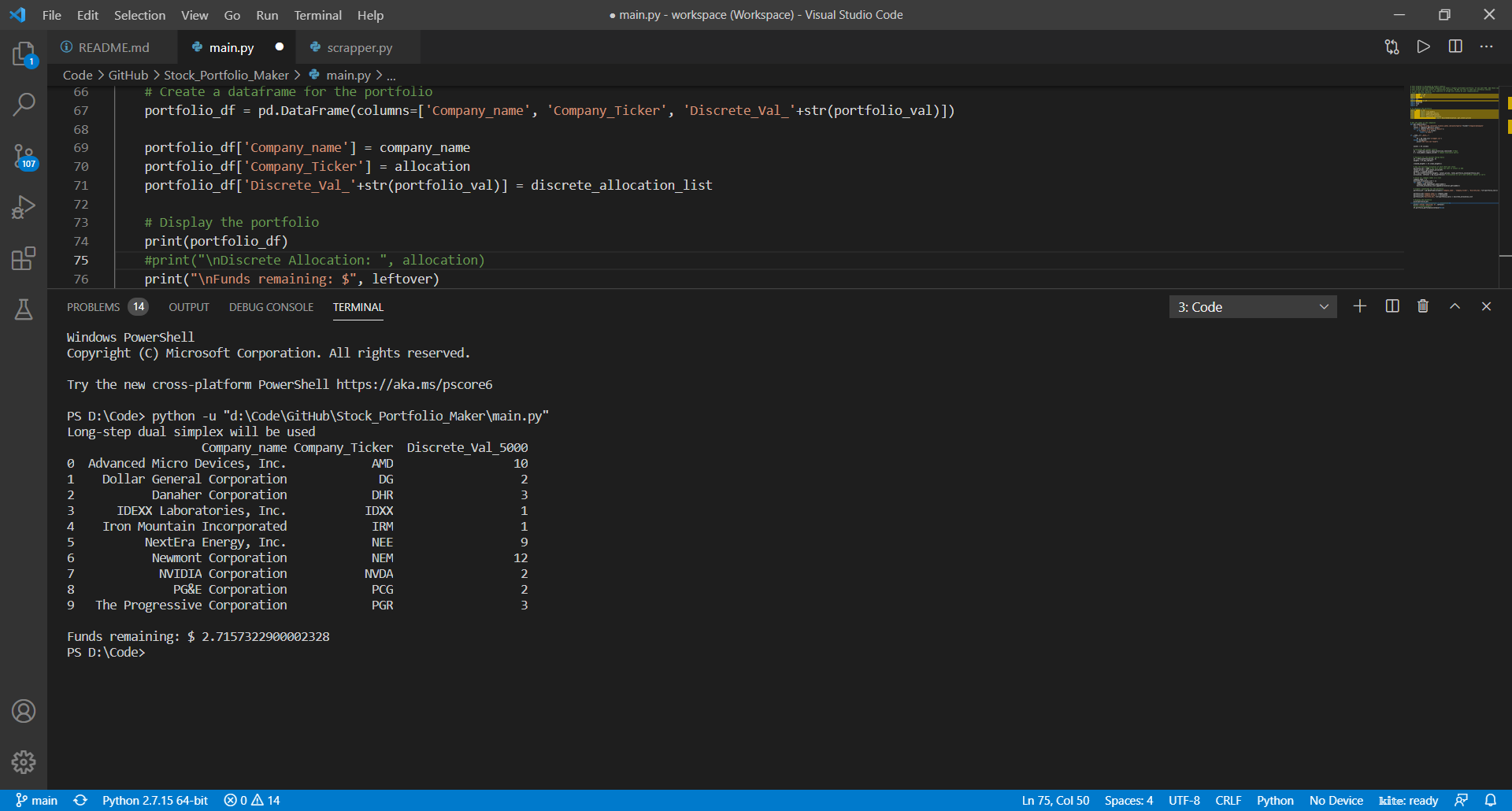The height and width of the screenshot is (811, 1512).
Task: Run Python file with play icon
Action: click(1423, 47)
